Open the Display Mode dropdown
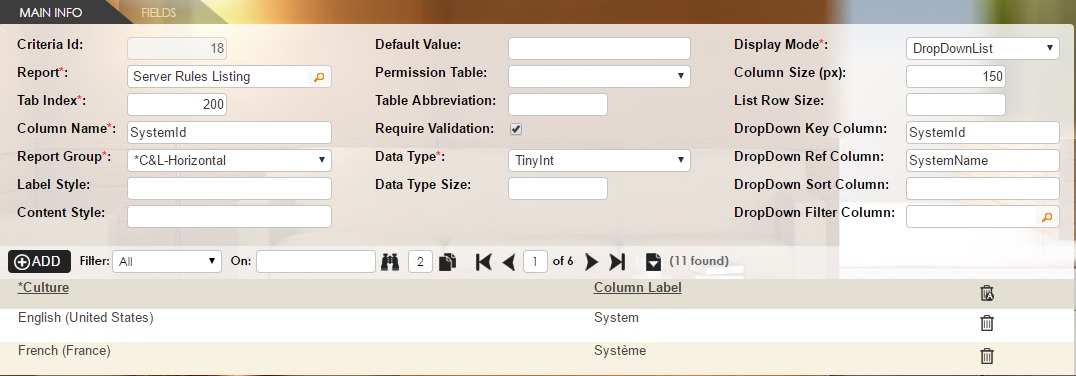 click(x=983, y=49)
